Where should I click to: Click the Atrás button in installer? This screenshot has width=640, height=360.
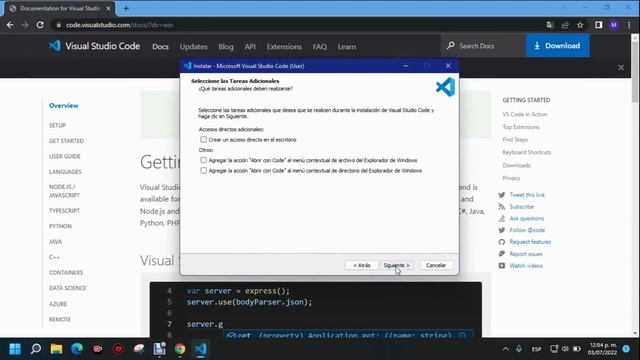pos(362,265)
